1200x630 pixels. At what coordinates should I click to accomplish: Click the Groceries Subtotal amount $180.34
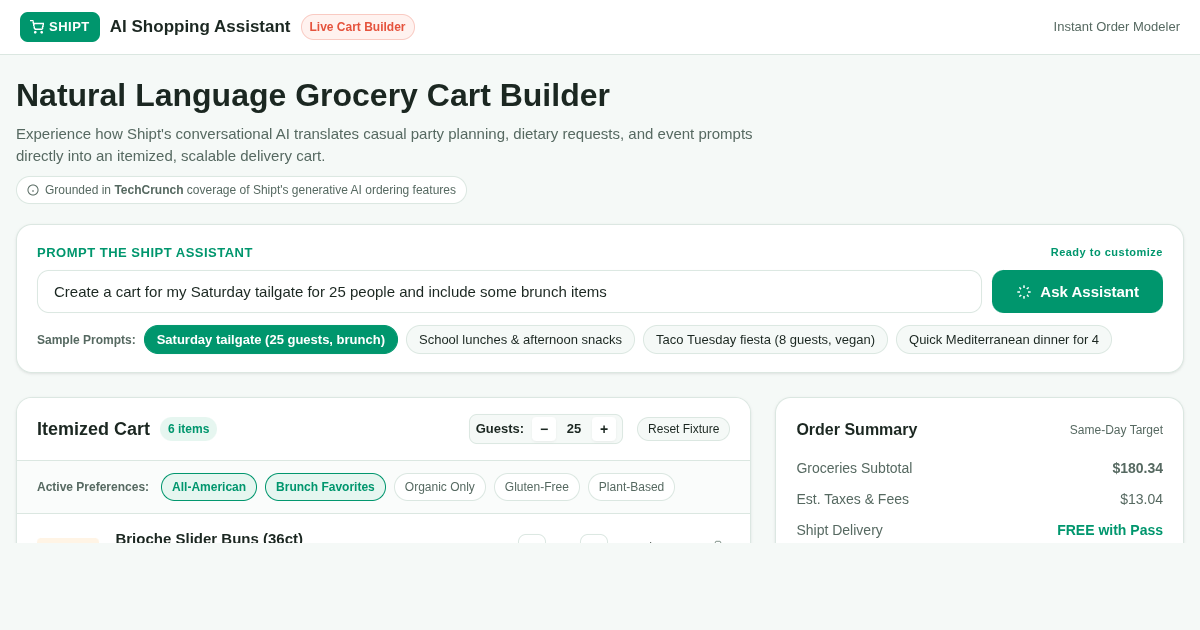[1138, 468]
